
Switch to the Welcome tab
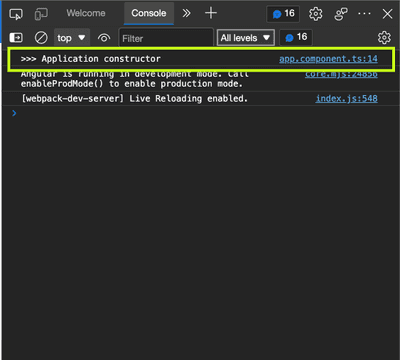point(86,13)
